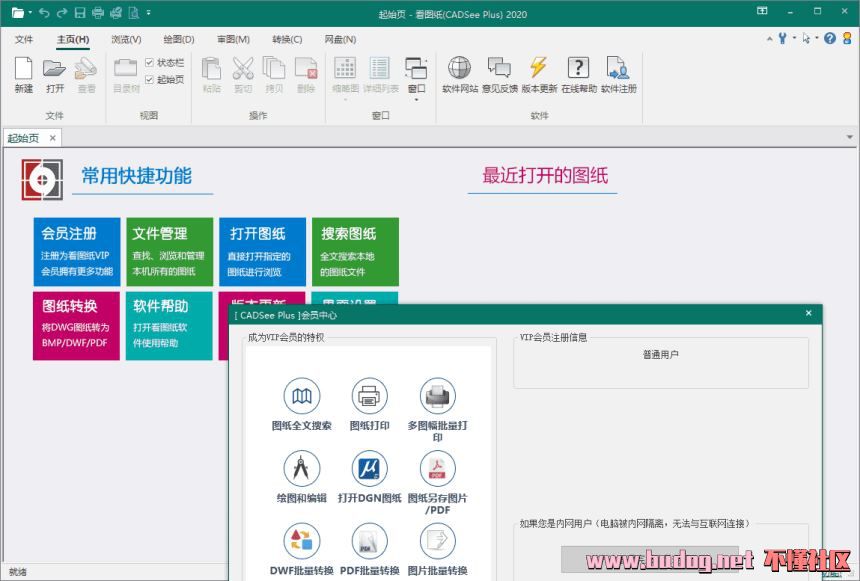The image size is (860, 581).
Task: Uncheck the 起始页 checkbox
Action: click(150, 79)
